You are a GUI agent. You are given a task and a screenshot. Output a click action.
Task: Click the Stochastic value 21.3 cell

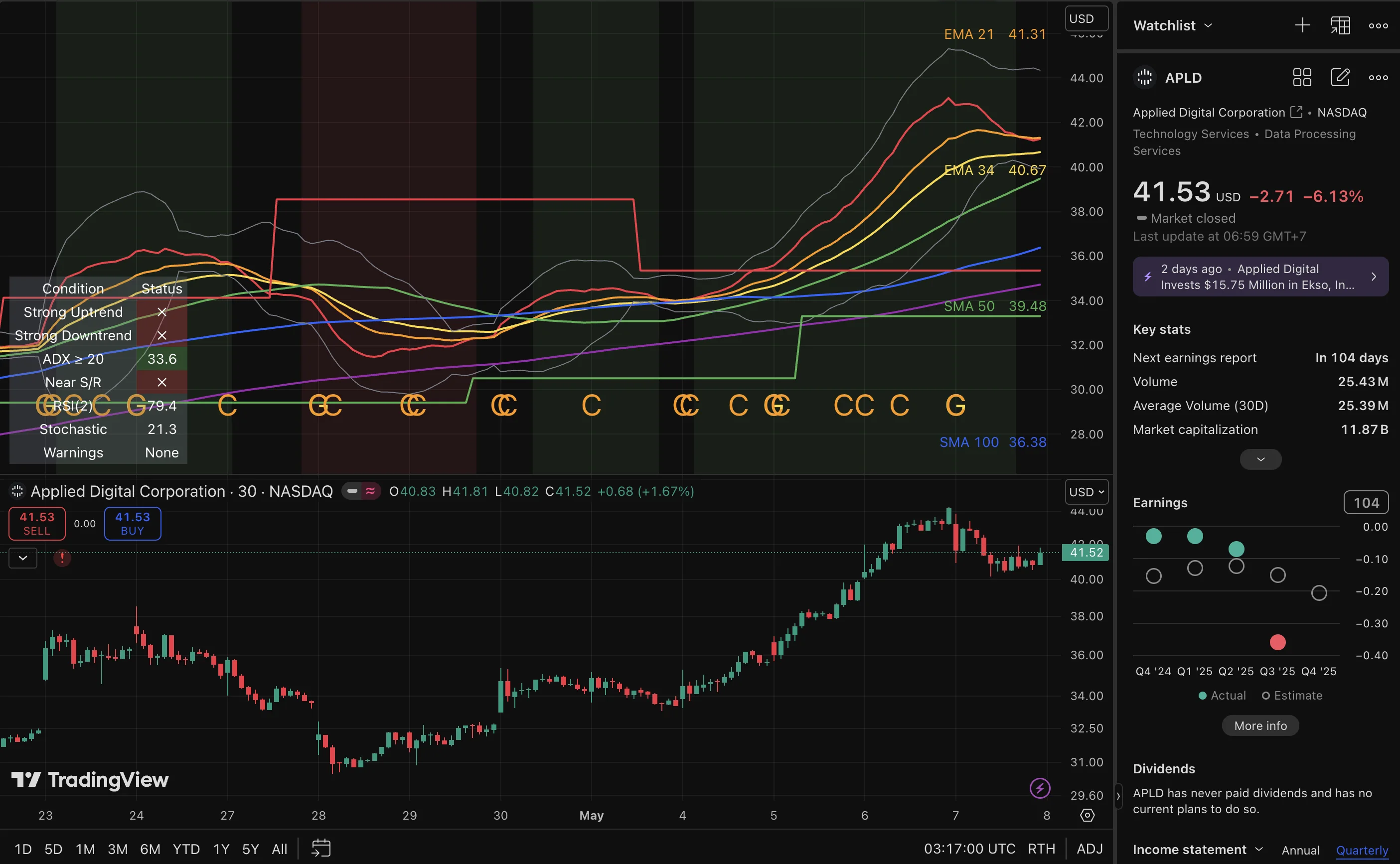point(161,429)
